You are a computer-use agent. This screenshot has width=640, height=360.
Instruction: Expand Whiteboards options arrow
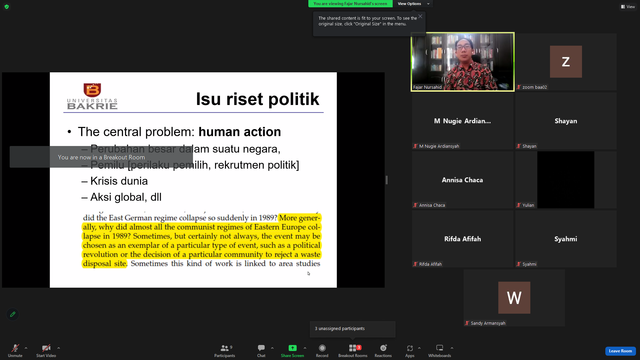452,348
